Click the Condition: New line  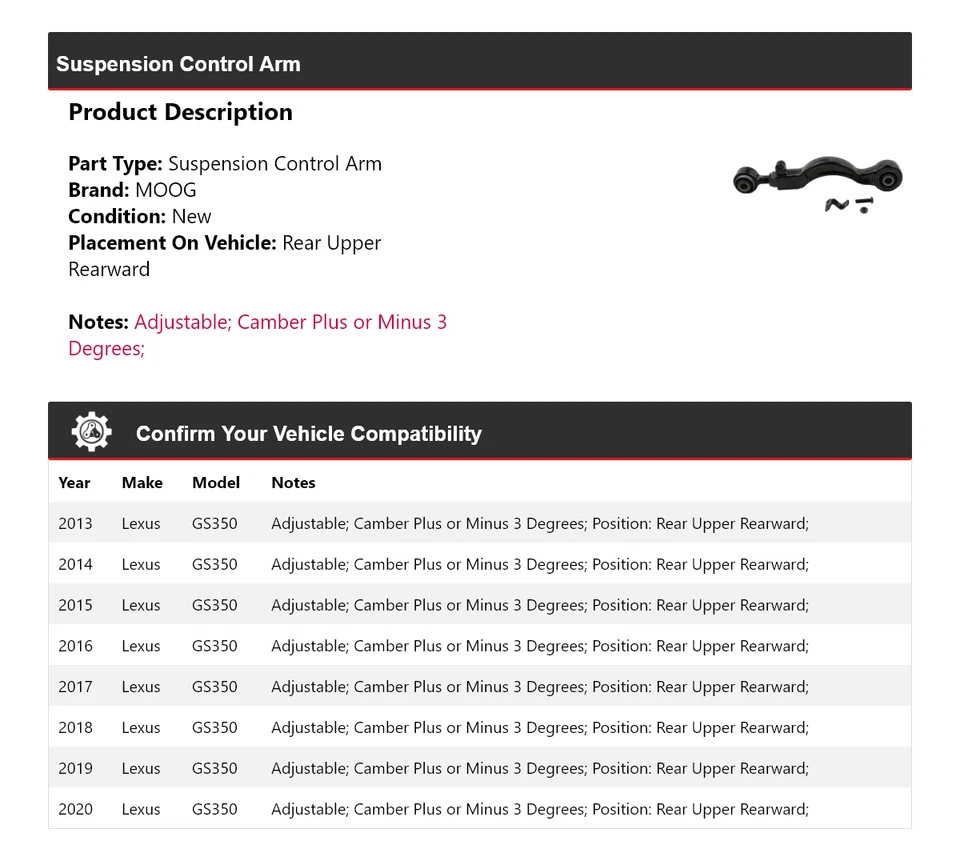coord(140,216)
